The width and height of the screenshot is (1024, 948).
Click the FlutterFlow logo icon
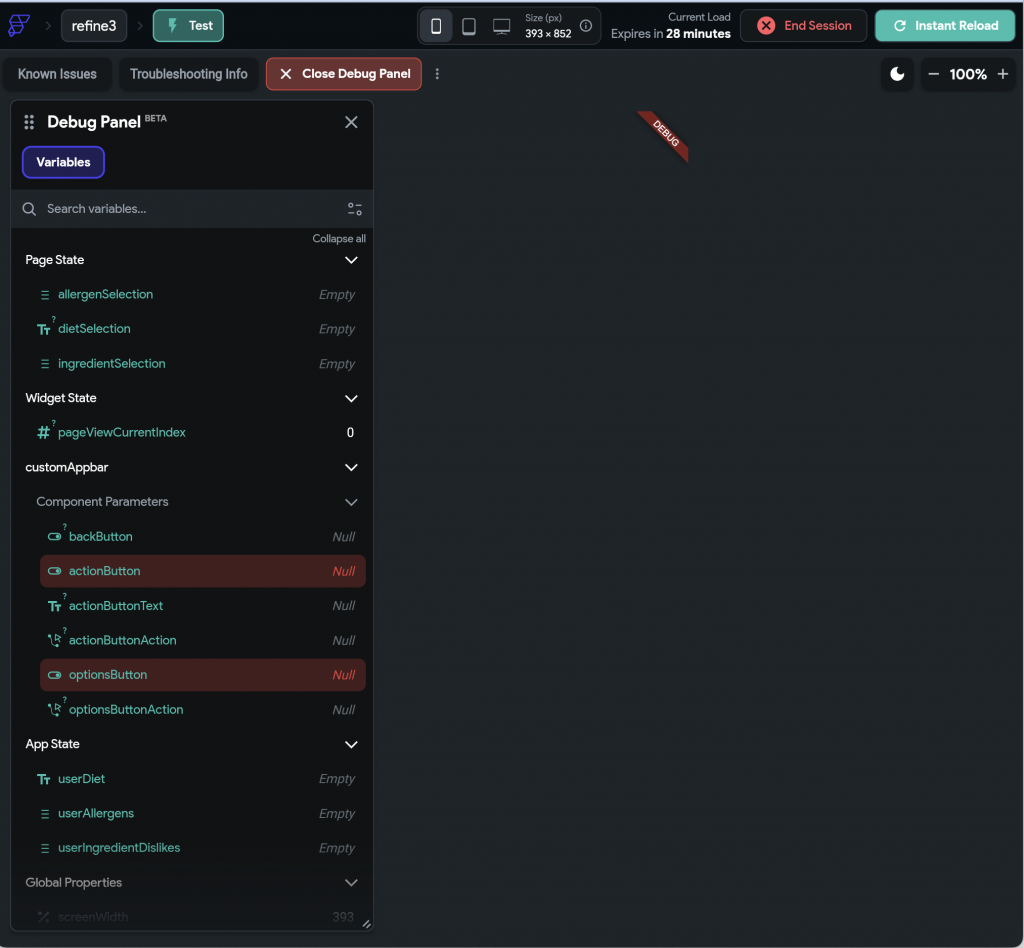[x=18, y=25]
